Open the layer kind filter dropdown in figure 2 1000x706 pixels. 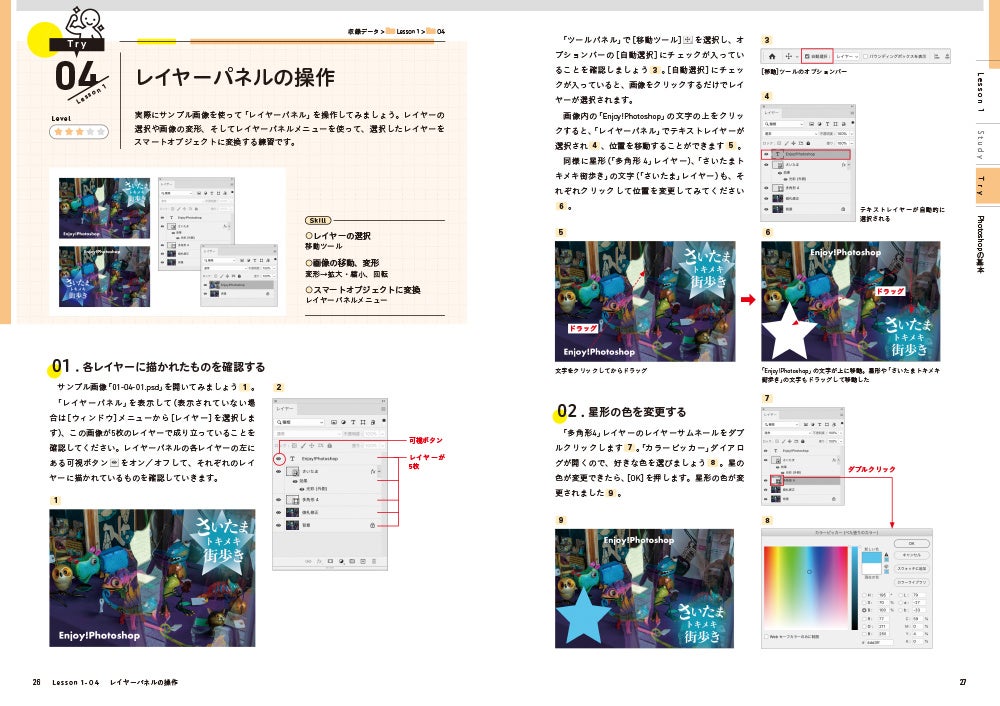tap(300, 422)
